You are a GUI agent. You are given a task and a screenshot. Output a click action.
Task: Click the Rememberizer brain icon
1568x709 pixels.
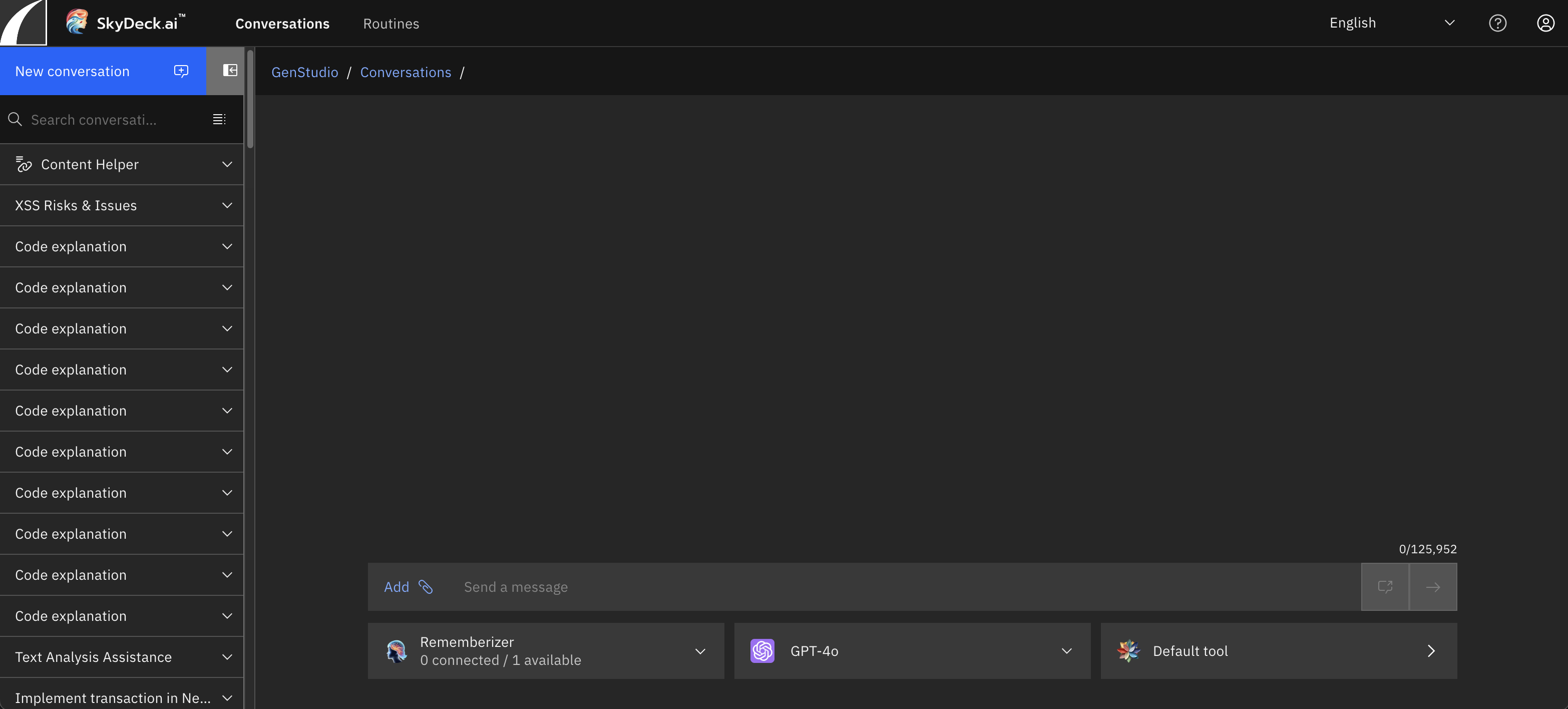tap(397, 650)
